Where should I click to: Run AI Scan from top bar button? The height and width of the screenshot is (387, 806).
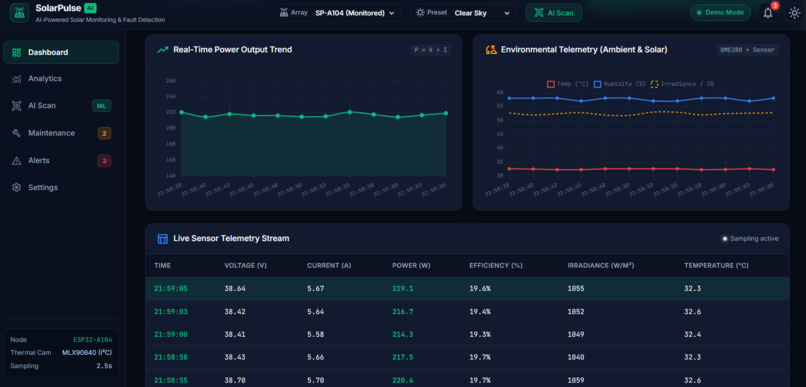click(554, 13)
